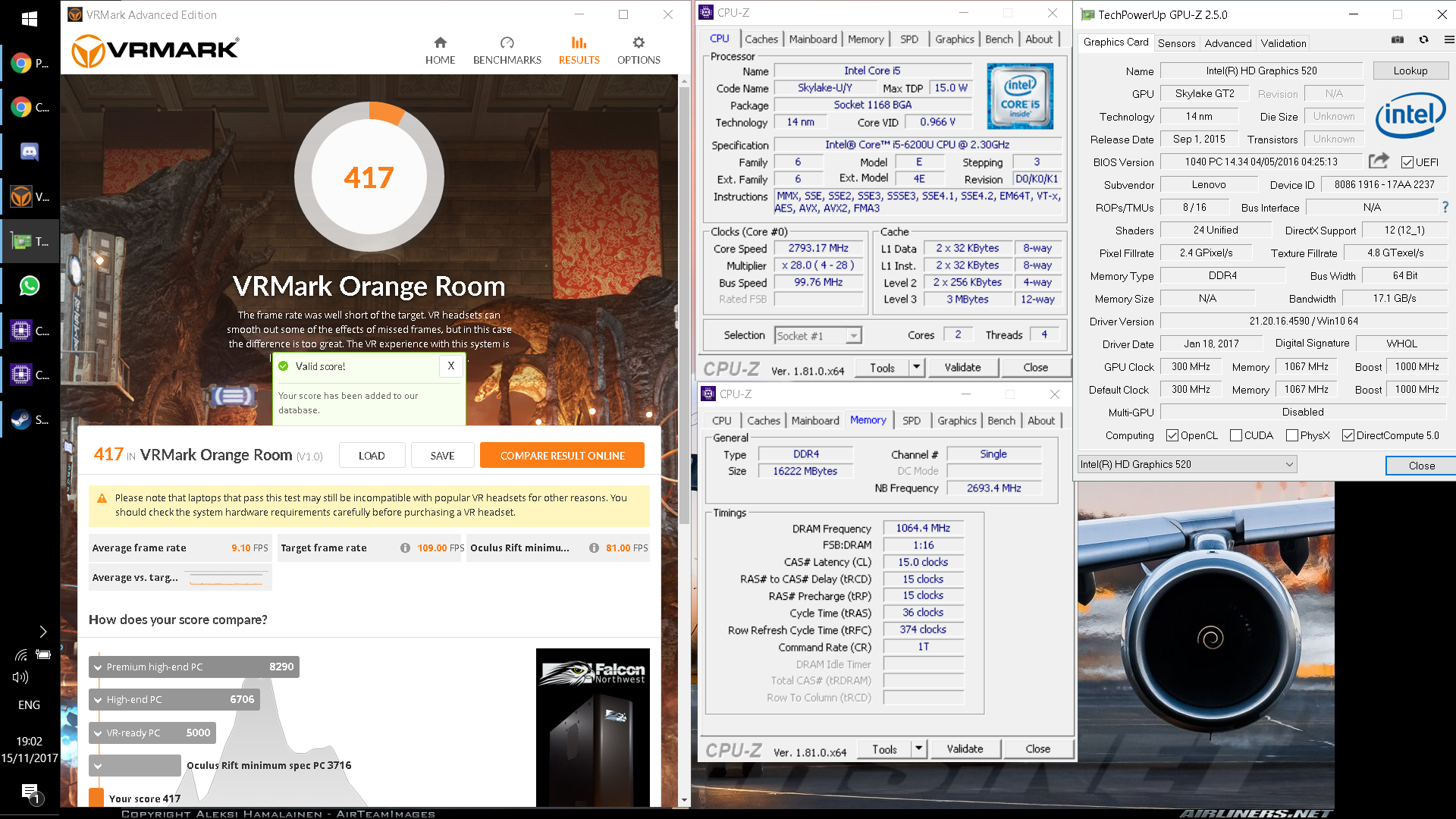Switch to Sensors tab in GPU-Z
This screenshot has height=819, width=1456.
click(x=1176, y=43)
